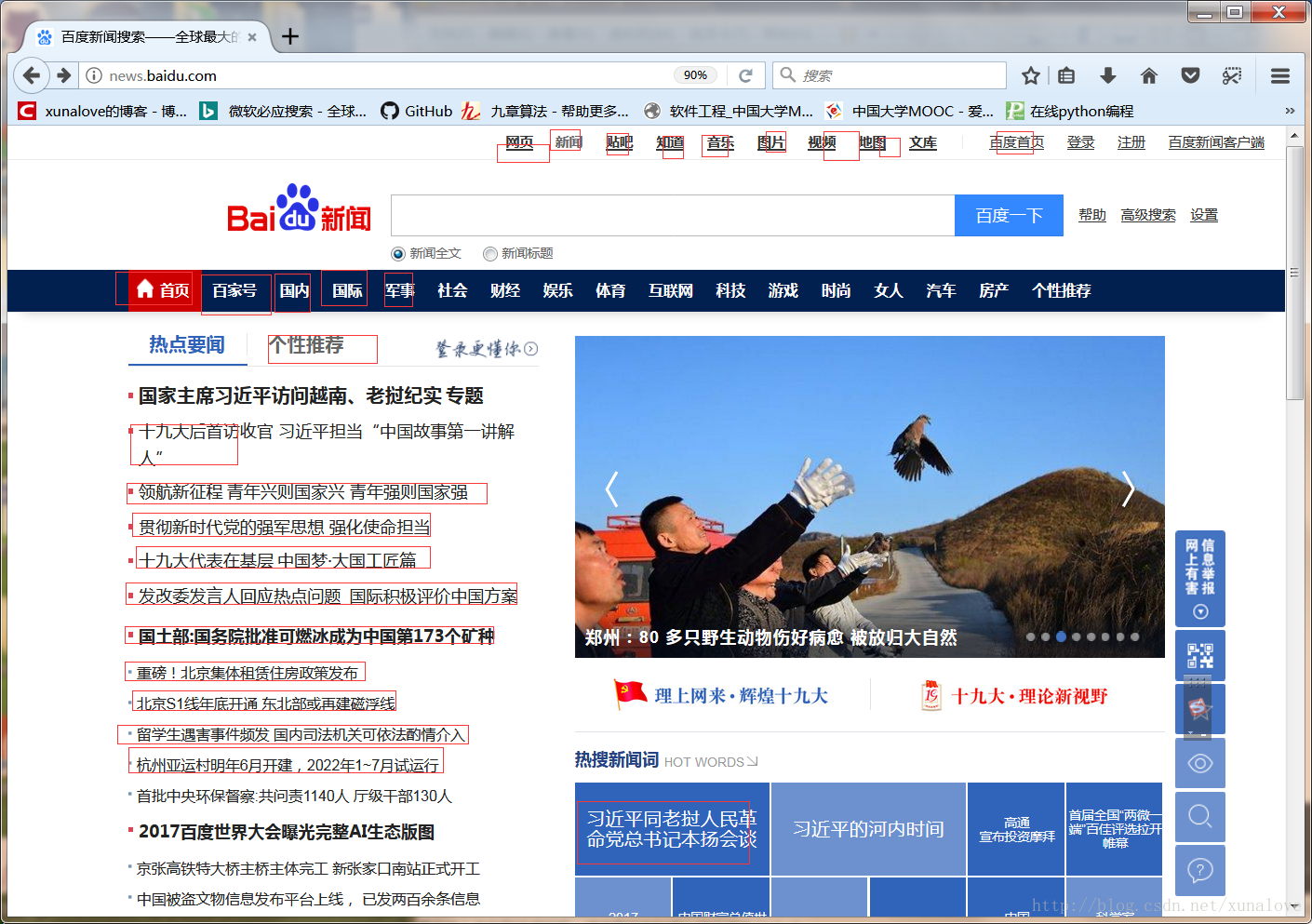Open the 百家号 navigation item
The height and width of the screenshot is (924, 1312).
tap(234, 290)
